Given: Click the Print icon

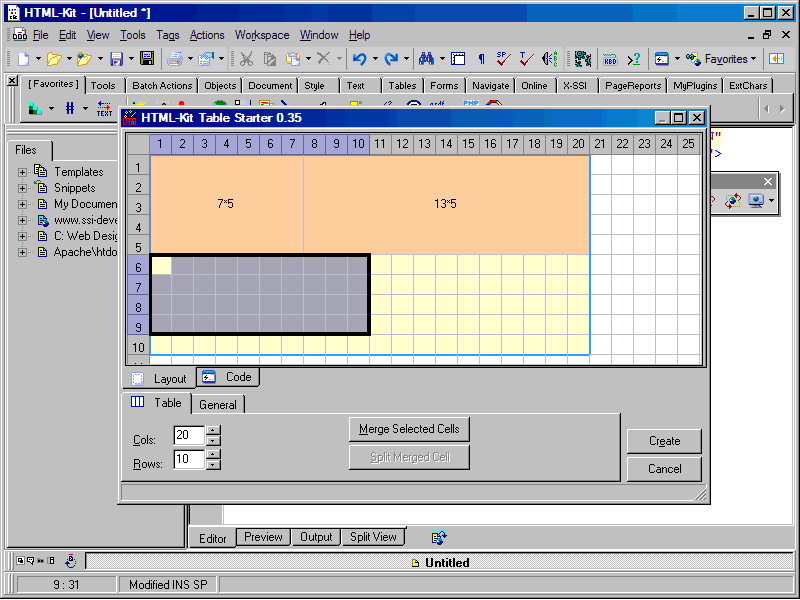Looking at the screenshot, I should coord(174,59).
